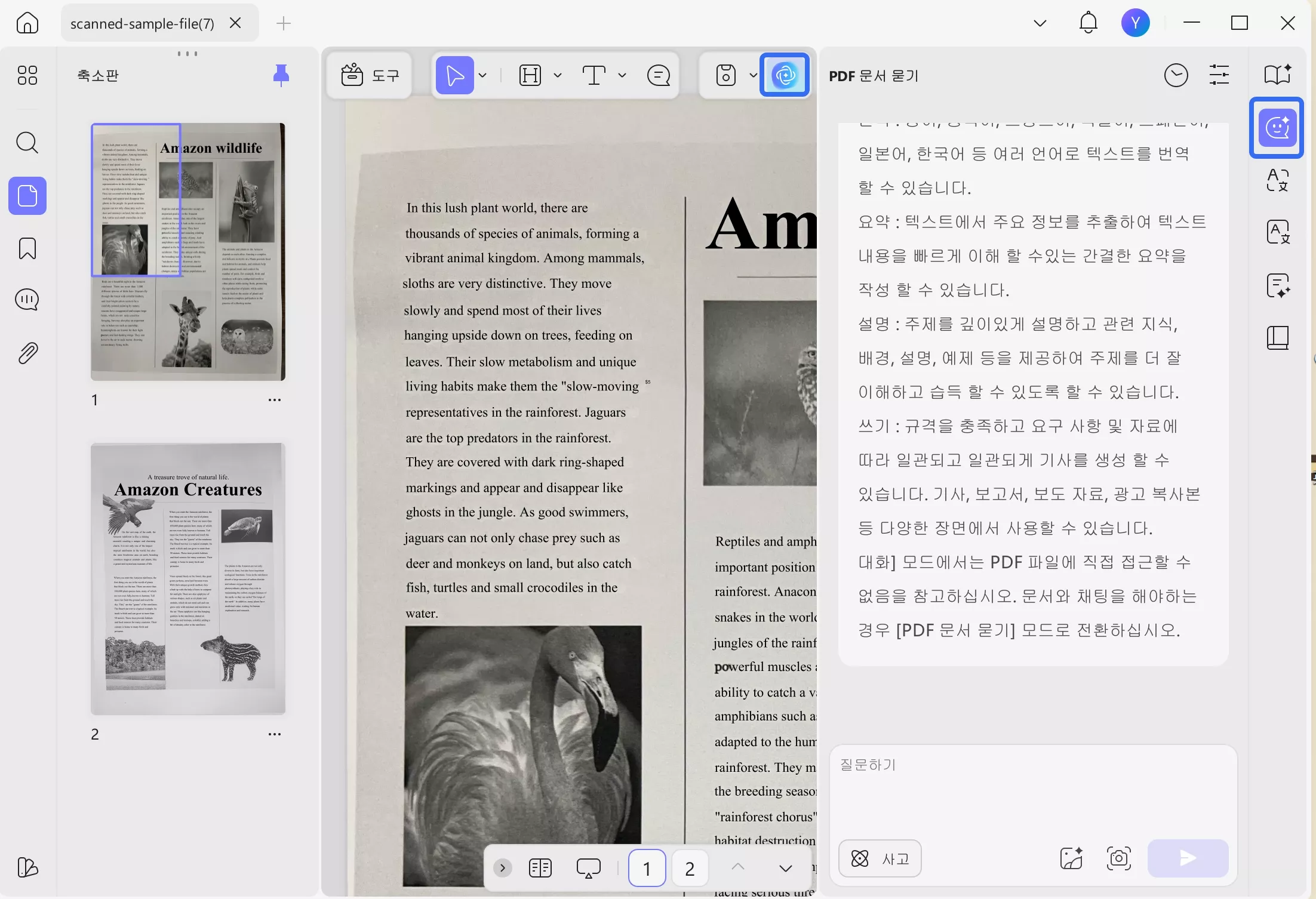Image resolution: width=1316 pixels, height=899 pixels.
Task: Click the save icon in toolbar
Action: pyautogui.click(x=726, y=75)
